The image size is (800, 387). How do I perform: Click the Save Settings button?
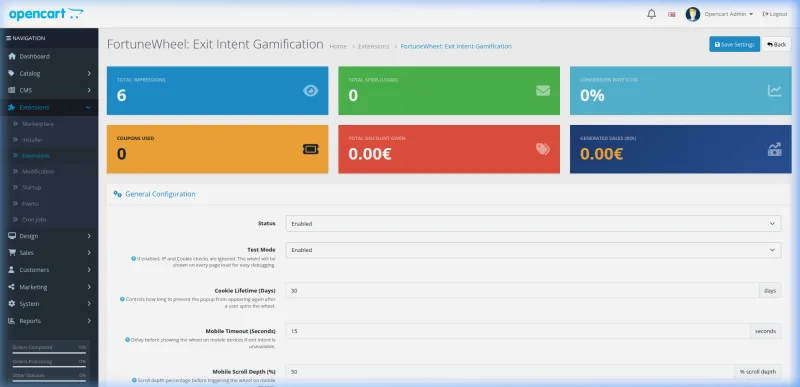pyautogui.click(x=734, y=44)
